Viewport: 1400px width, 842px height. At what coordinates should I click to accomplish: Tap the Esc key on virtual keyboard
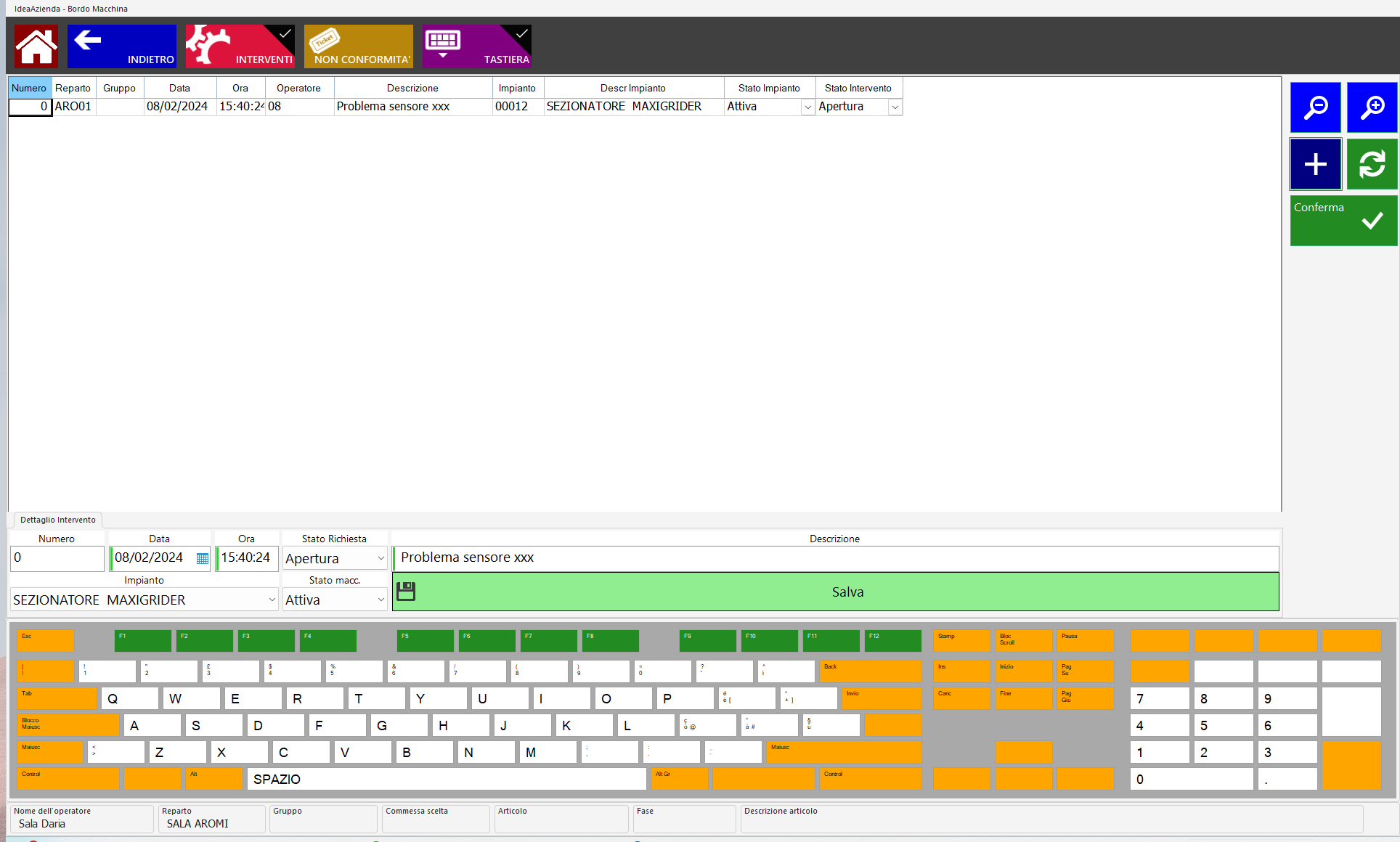45,641
